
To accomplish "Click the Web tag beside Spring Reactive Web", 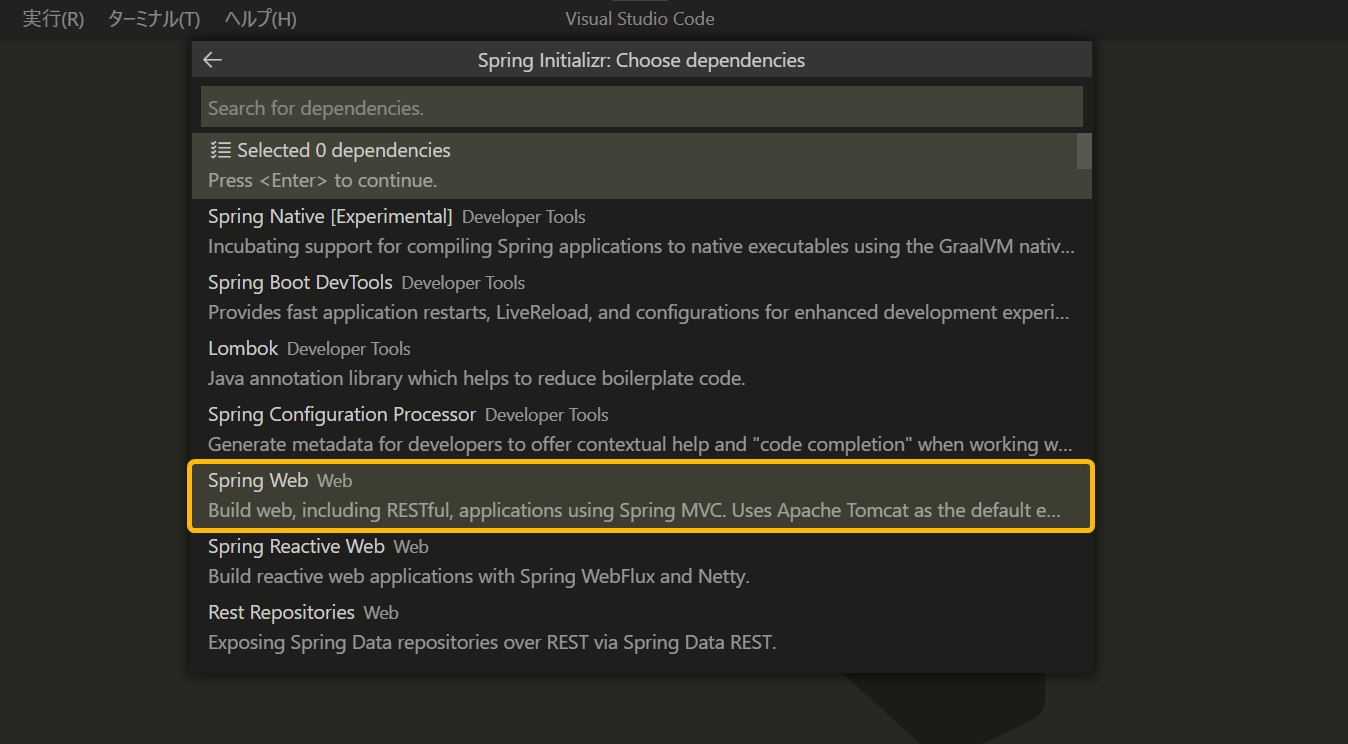I will pos(411,547).
